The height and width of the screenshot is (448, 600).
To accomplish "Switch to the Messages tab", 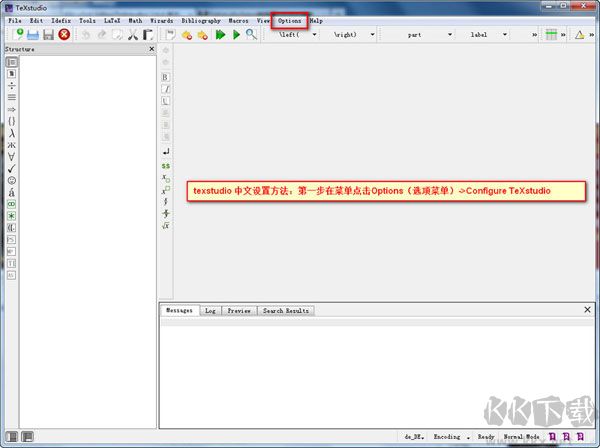I will pos(179,310).
